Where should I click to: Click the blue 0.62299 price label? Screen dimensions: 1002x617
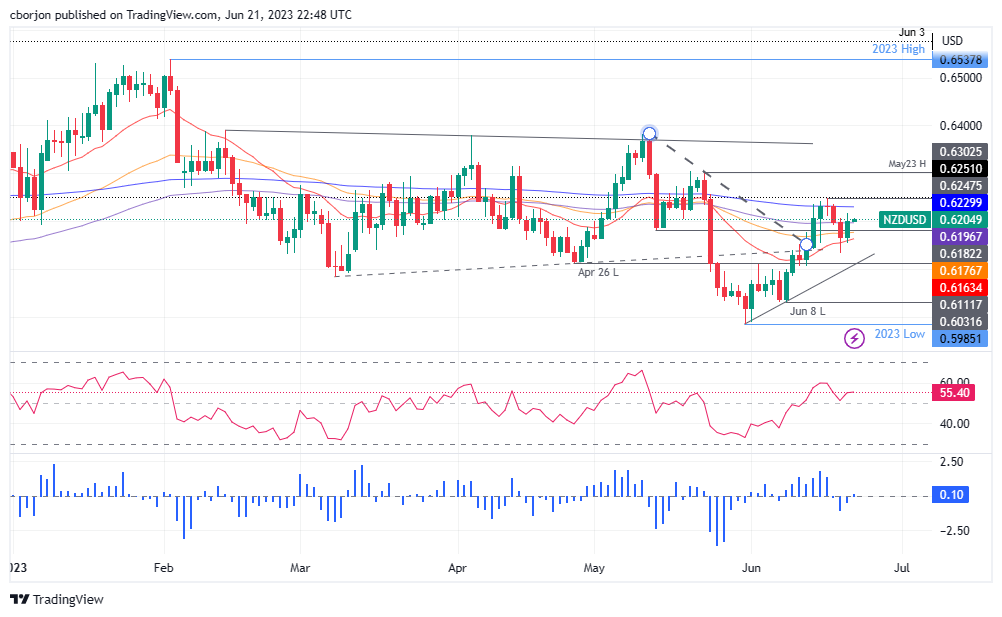962,202
